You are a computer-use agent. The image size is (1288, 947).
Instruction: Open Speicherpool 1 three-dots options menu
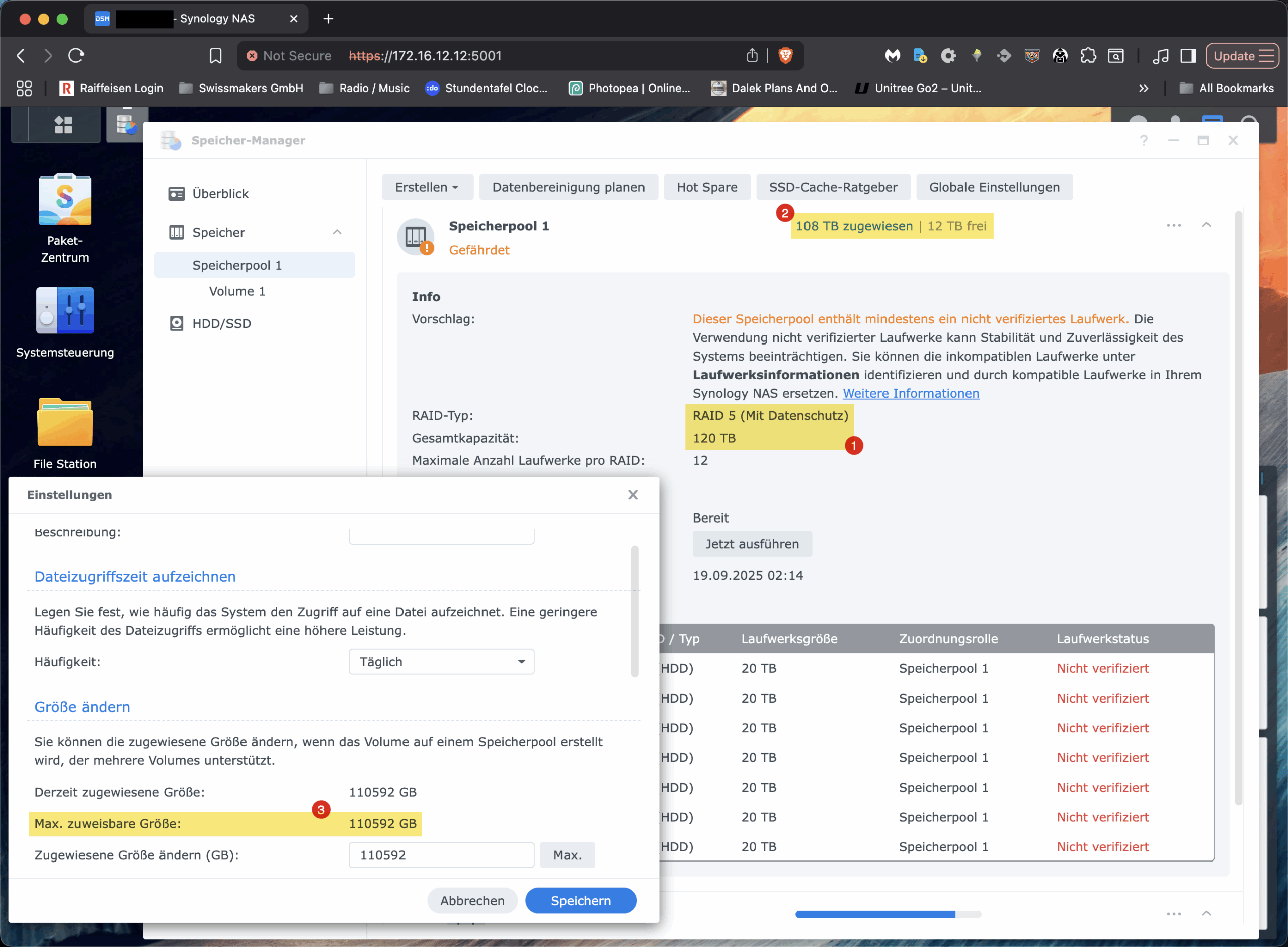tap(1173, 226)
